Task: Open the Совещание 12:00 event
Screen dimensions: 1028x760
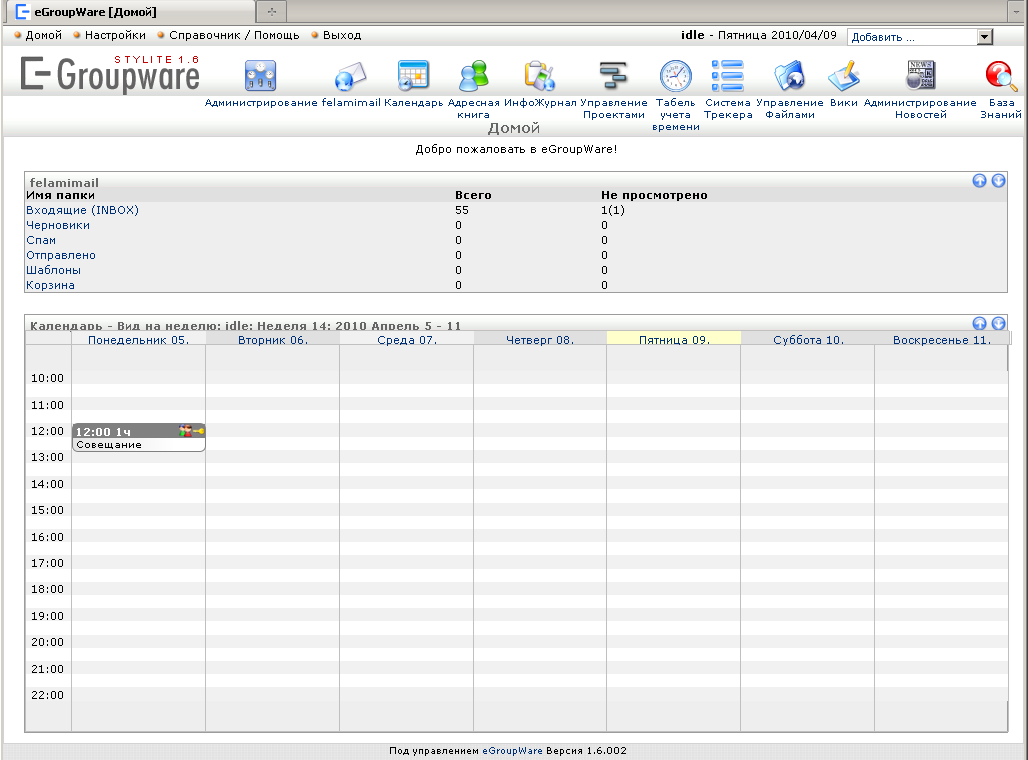Action: [x=138, y=437]
